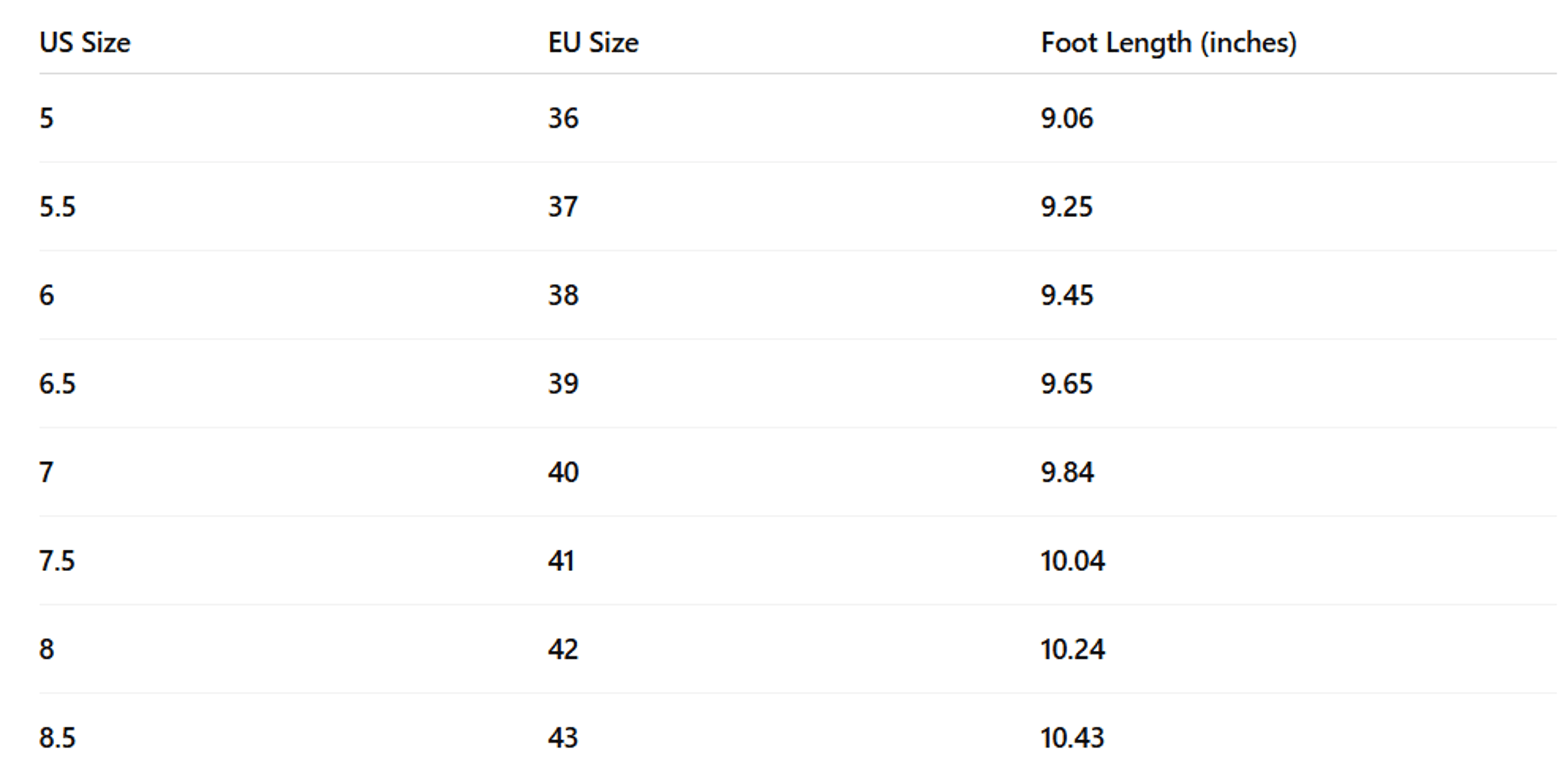Select the US size 5.5 cell
Image resolution: width=1568 pixels, height=784 pixels.
57,207
